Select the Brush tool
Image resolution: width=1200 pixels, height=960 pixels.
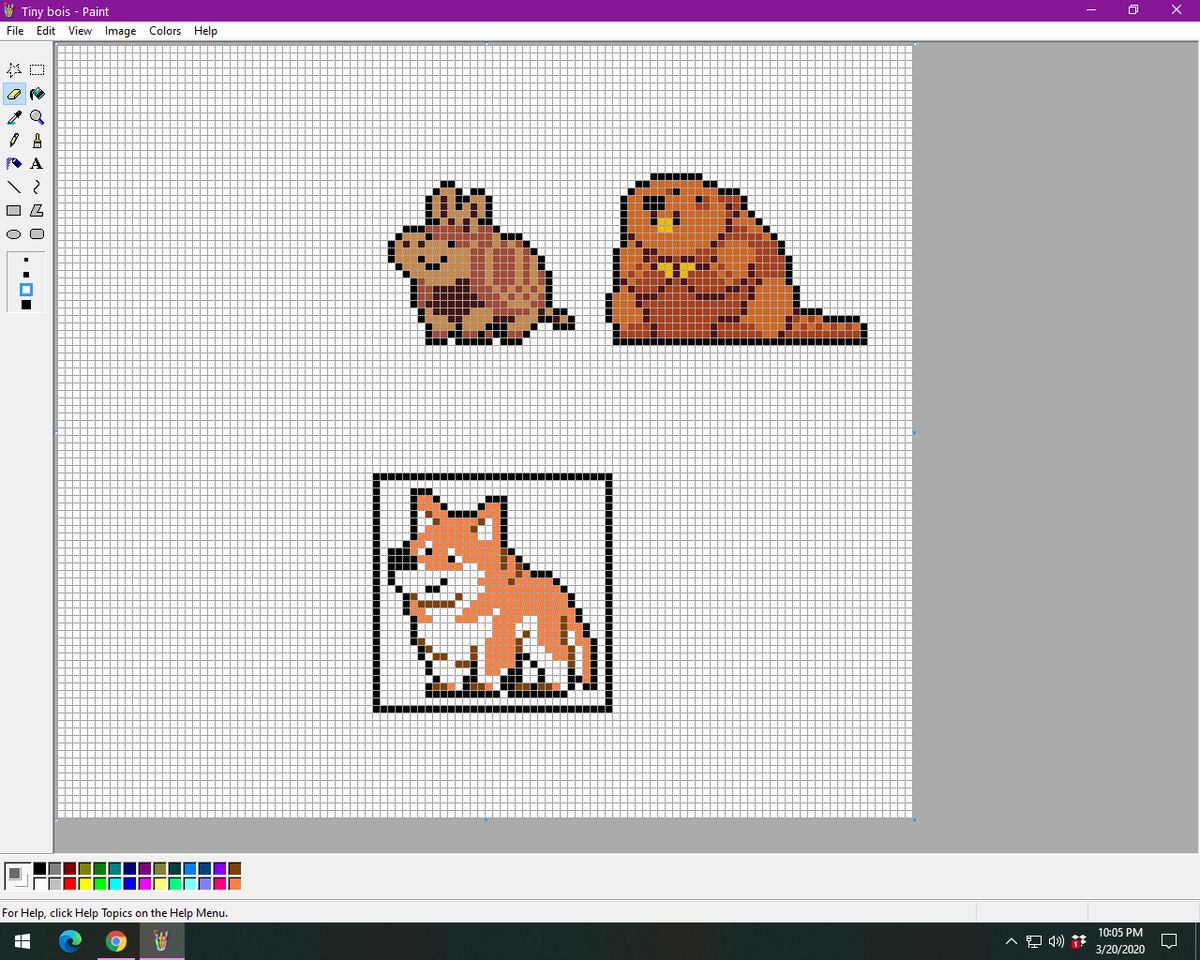(37, 140)
